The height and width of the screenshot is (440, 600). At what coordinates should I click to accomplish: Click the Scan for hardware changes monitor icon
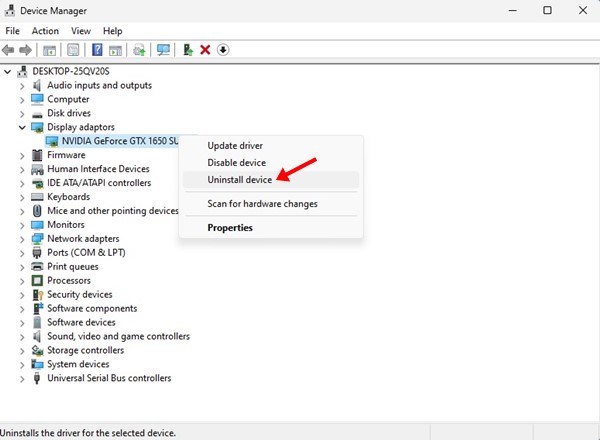click(163, 50)
